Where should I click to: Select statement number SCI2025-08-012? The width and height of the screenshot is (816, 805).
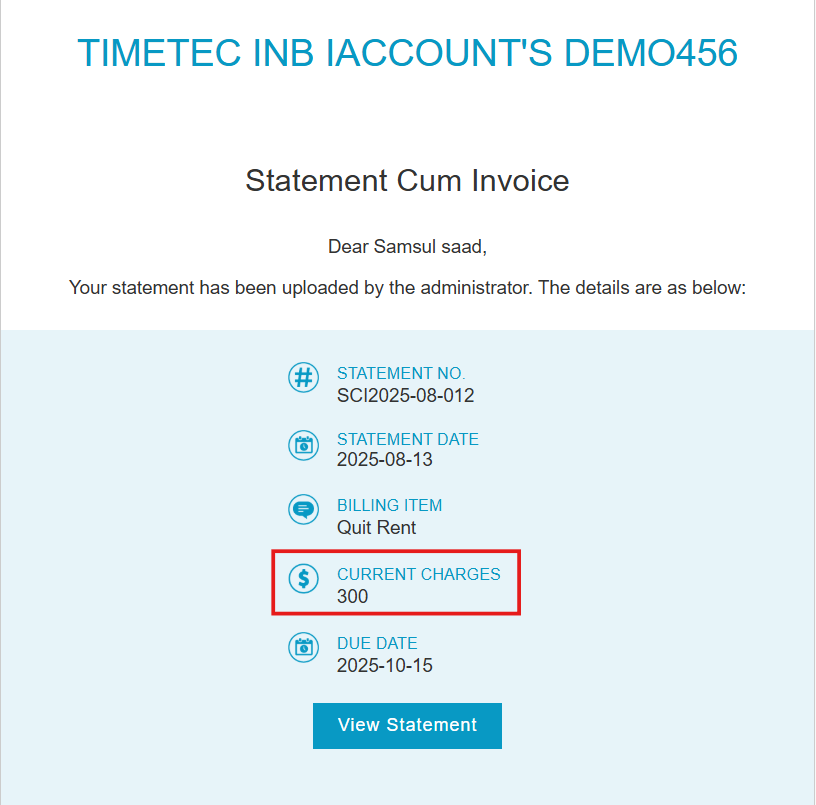pyautogui.click(x=405, y=395)
